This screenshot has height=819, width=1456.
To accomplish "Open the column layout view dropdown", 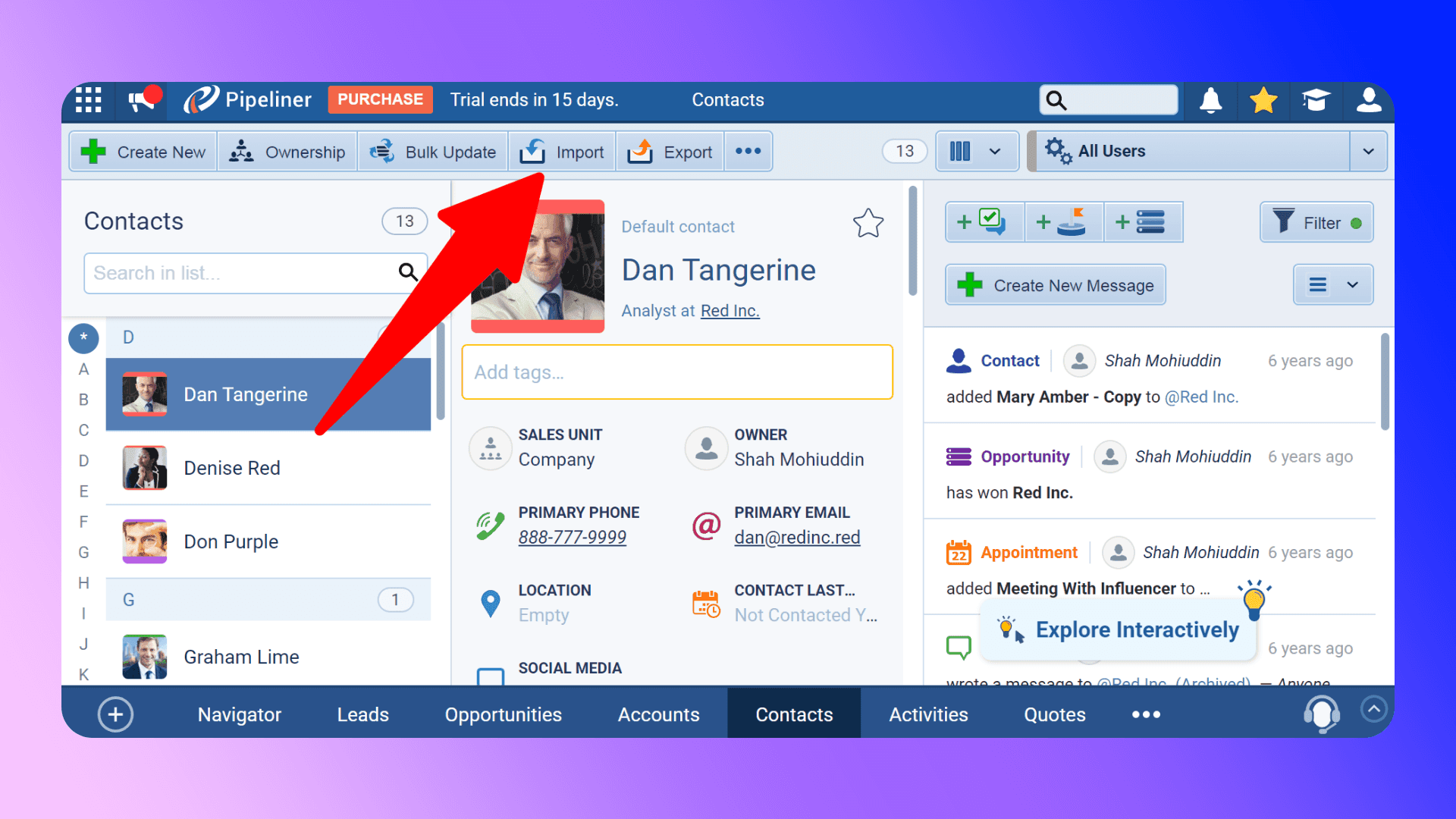I will pos(977,152).
